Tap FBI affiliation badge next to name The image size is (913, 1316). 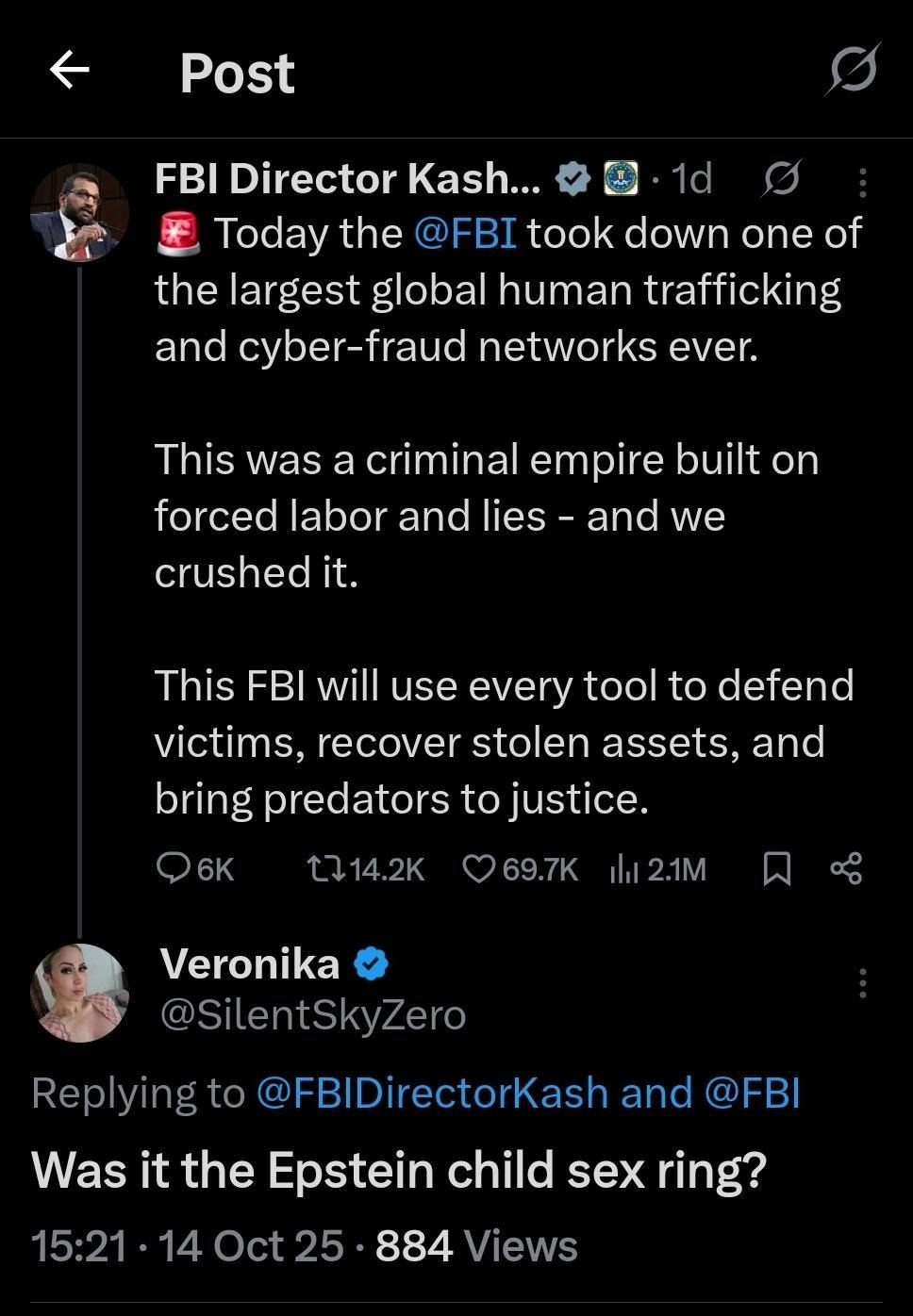pyautogui.click(x=621, y=177)
